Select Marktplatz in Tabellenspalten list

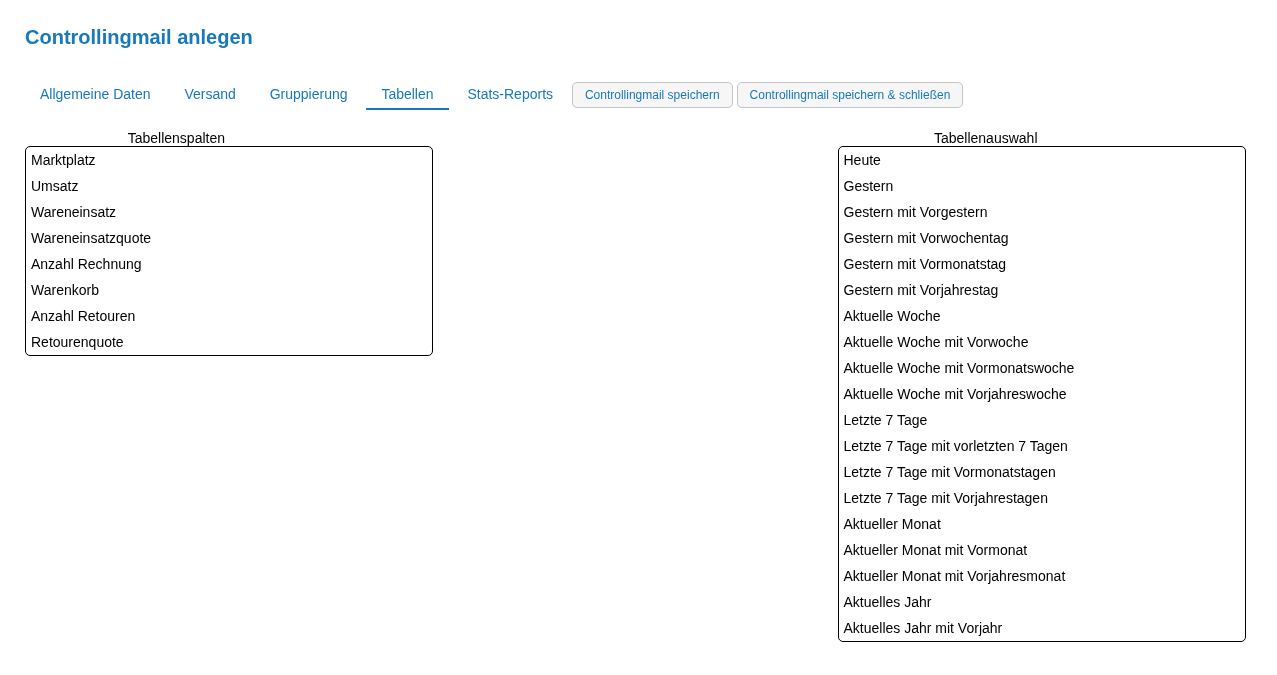coord(63,160)
